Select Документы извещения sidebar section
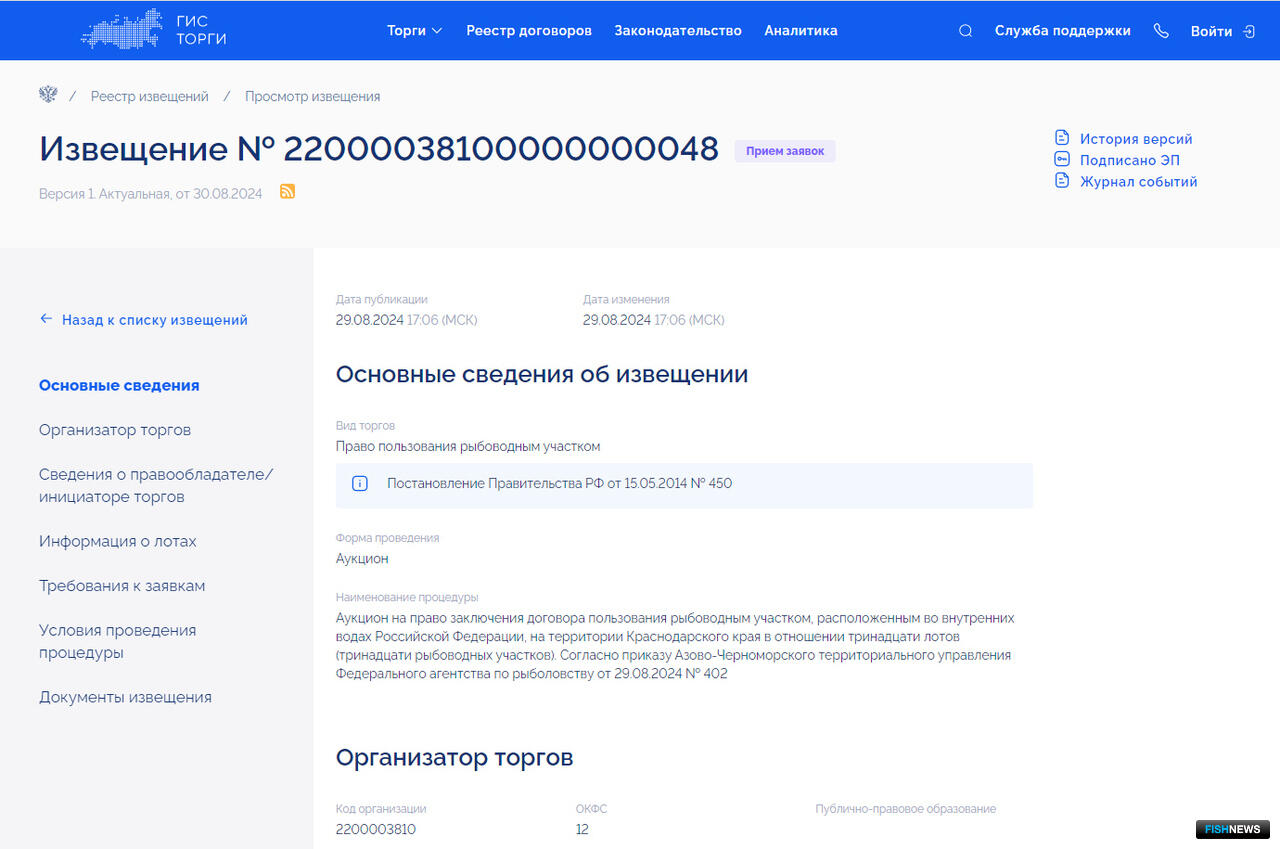 click(x=125, y=697)
